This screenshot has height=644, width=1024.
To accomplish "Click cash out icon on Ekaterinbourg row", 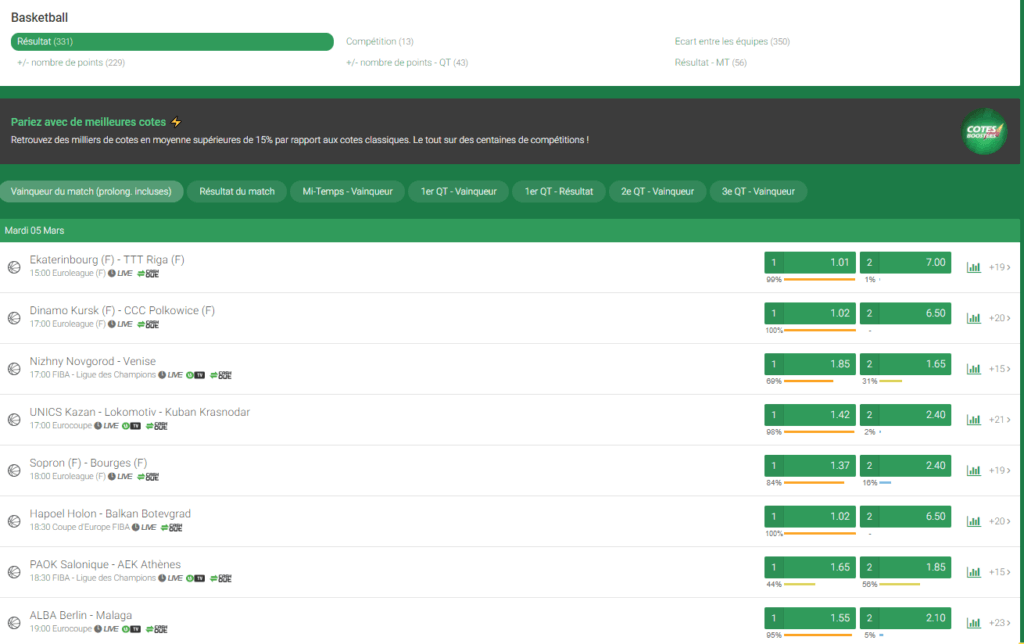I will [148, 274].
